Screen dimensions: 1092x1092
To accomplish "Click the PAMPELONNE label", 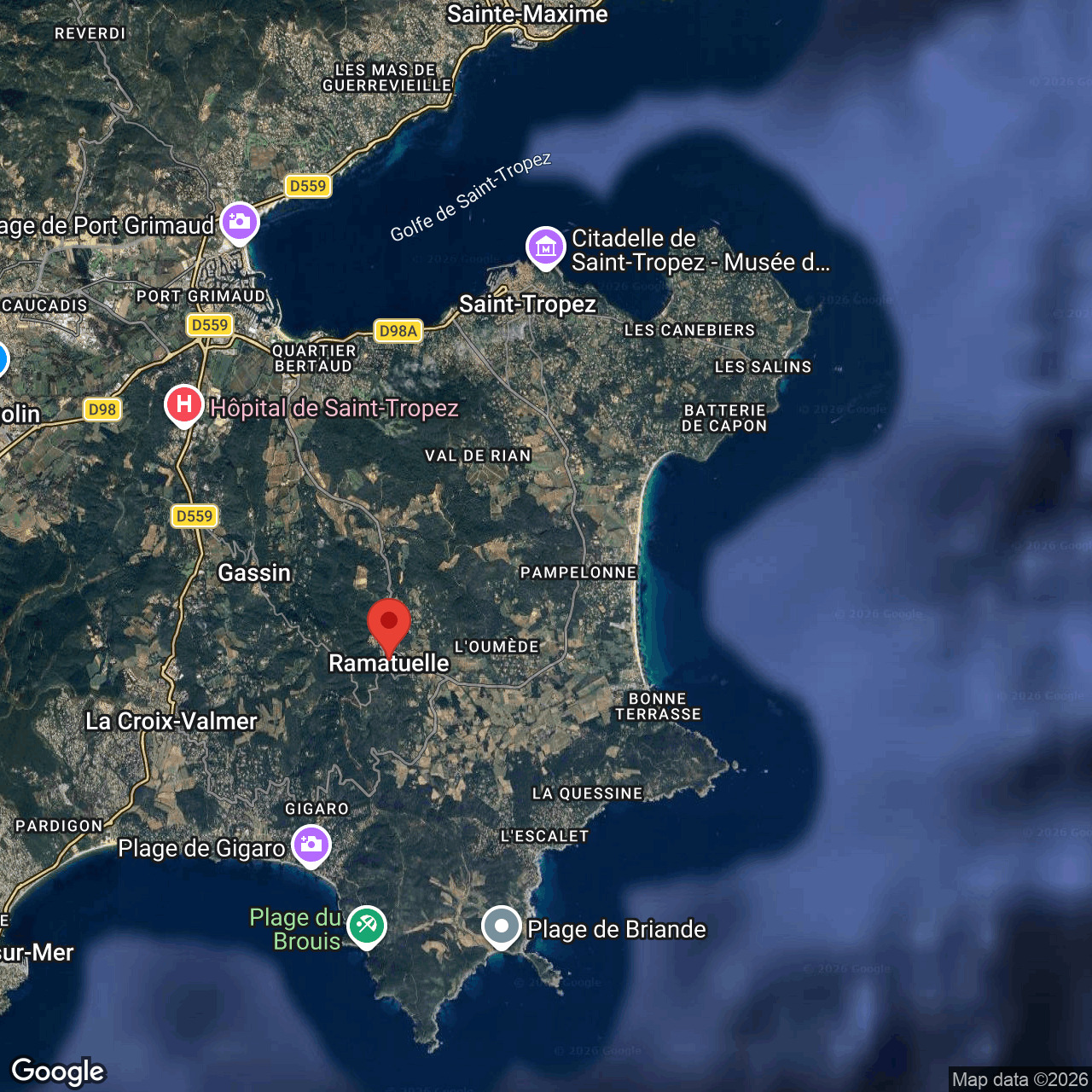I will pos(578,572).
